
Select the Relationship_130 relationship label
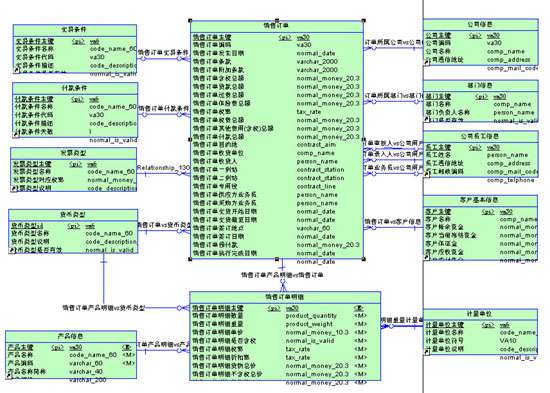point(163,168)
